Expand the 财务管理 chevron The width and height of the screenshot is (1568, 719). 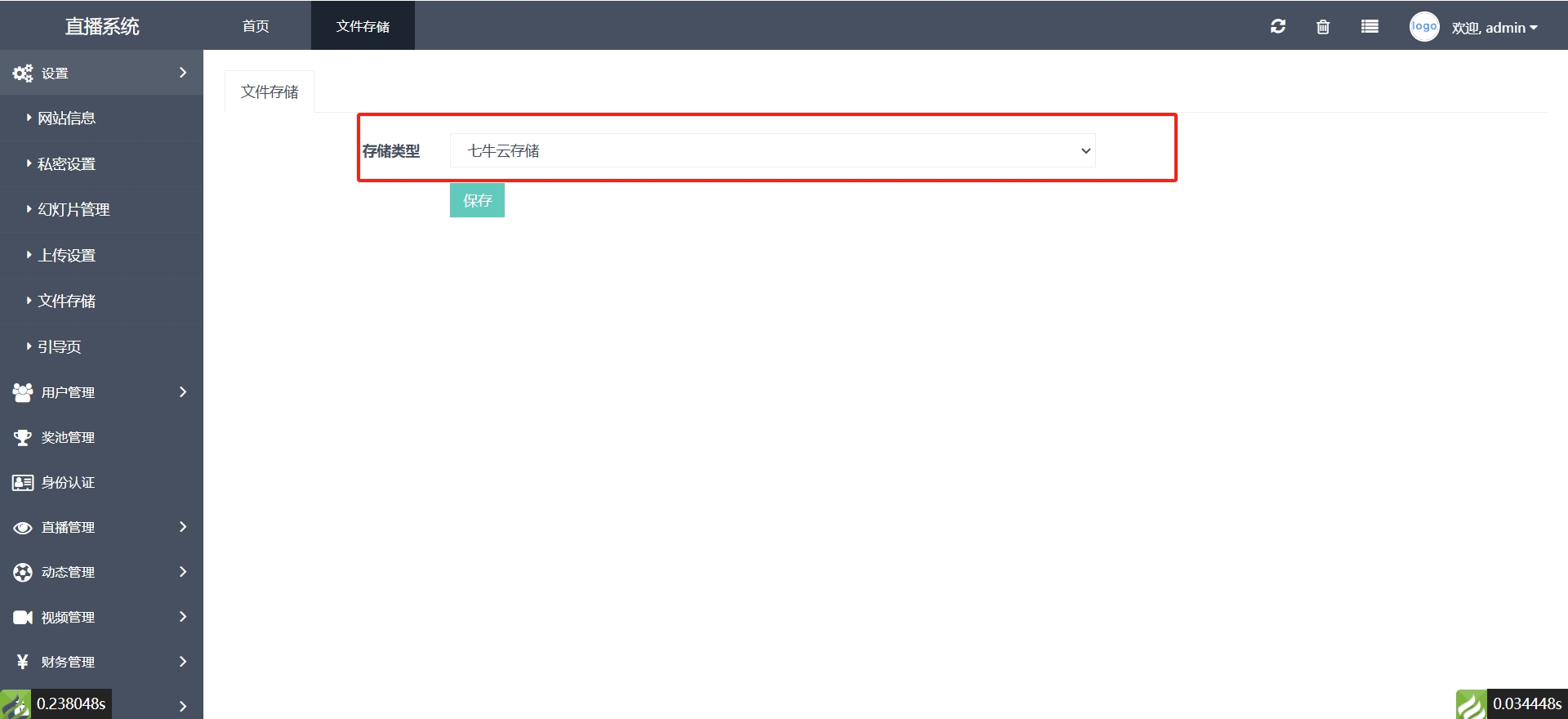coord(183,662)
